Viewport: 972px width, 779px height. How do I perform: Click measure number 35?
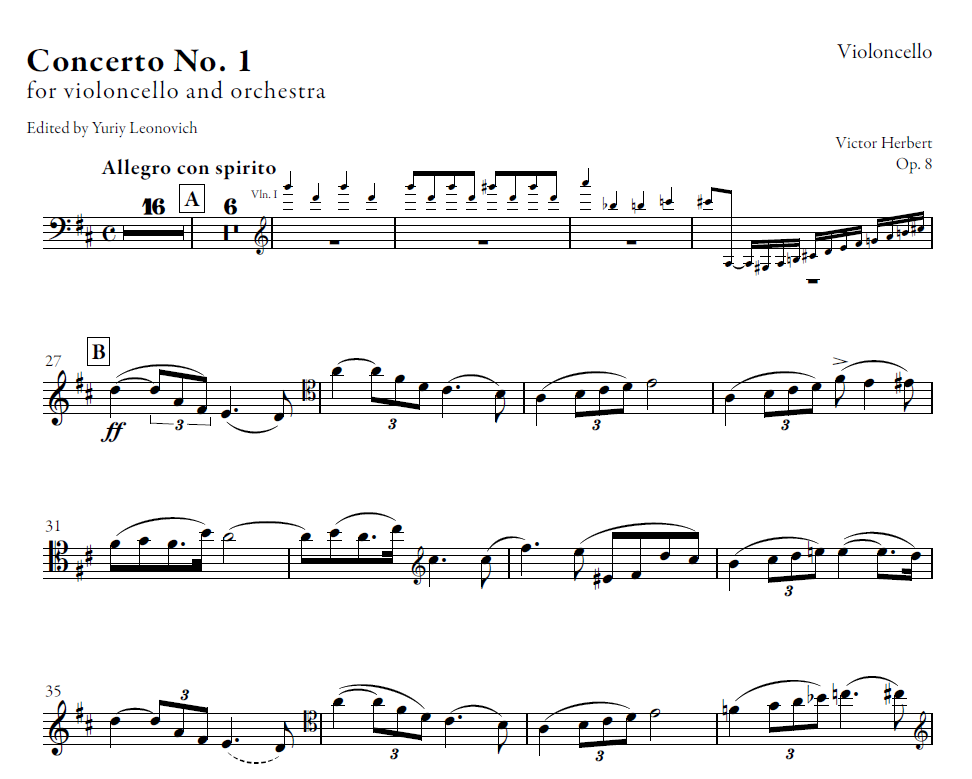(x=53, y=691)
